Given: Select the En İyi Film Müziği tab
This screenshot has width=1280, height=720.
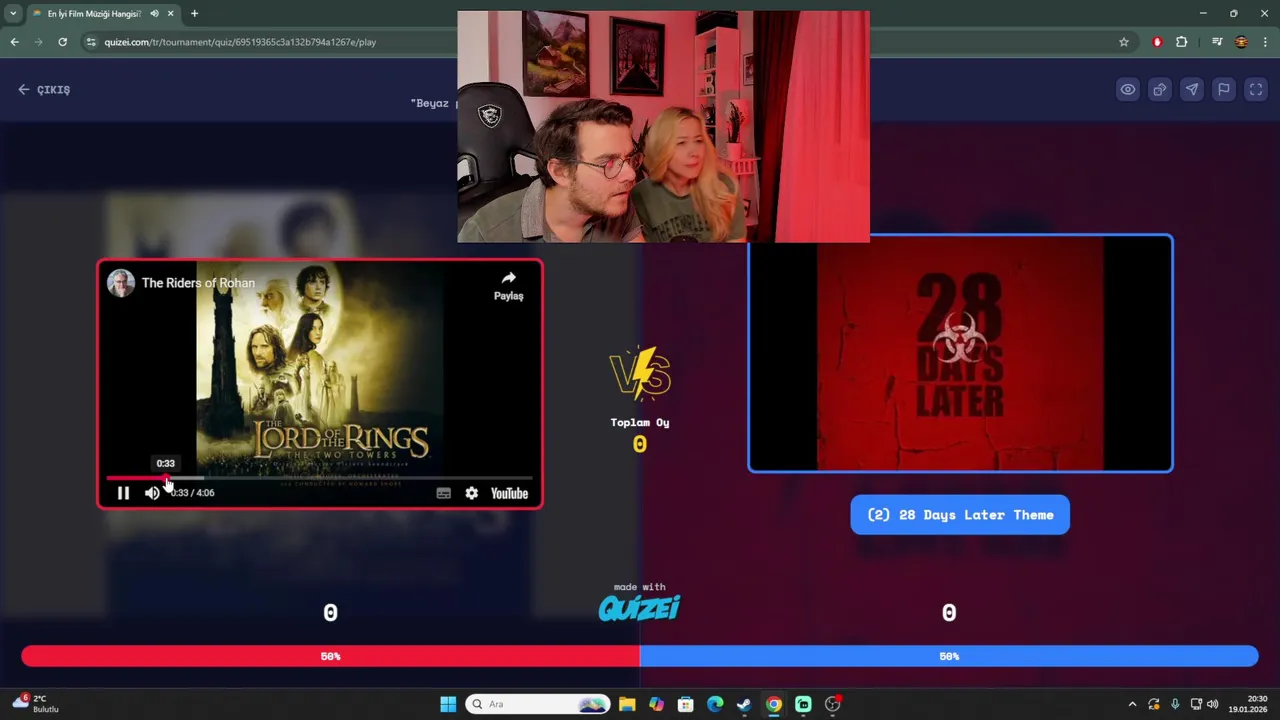Looking at the screenshot, I should 94,14.
